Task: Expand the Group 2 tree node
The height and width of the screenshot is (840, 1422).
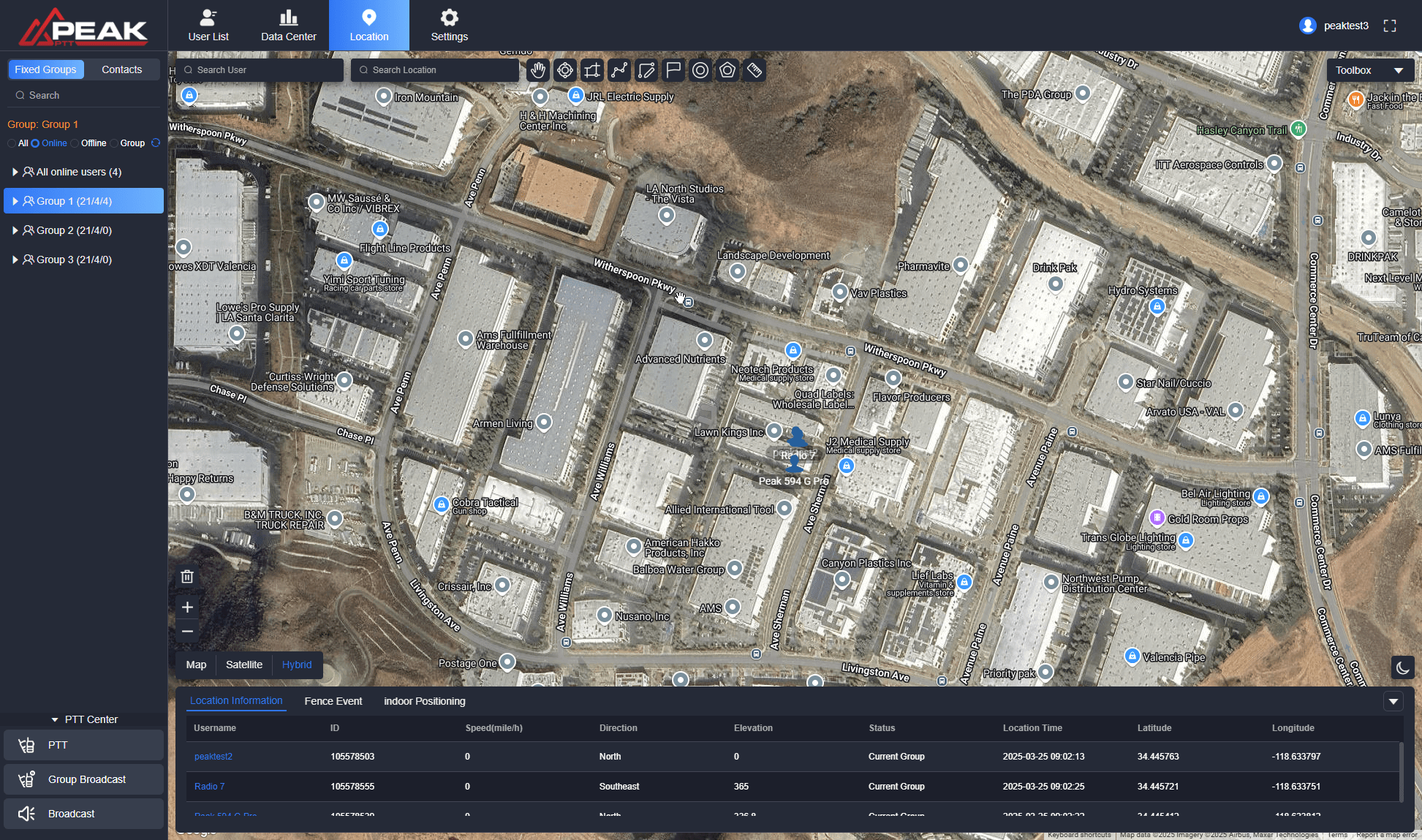Action: (15, 230)
